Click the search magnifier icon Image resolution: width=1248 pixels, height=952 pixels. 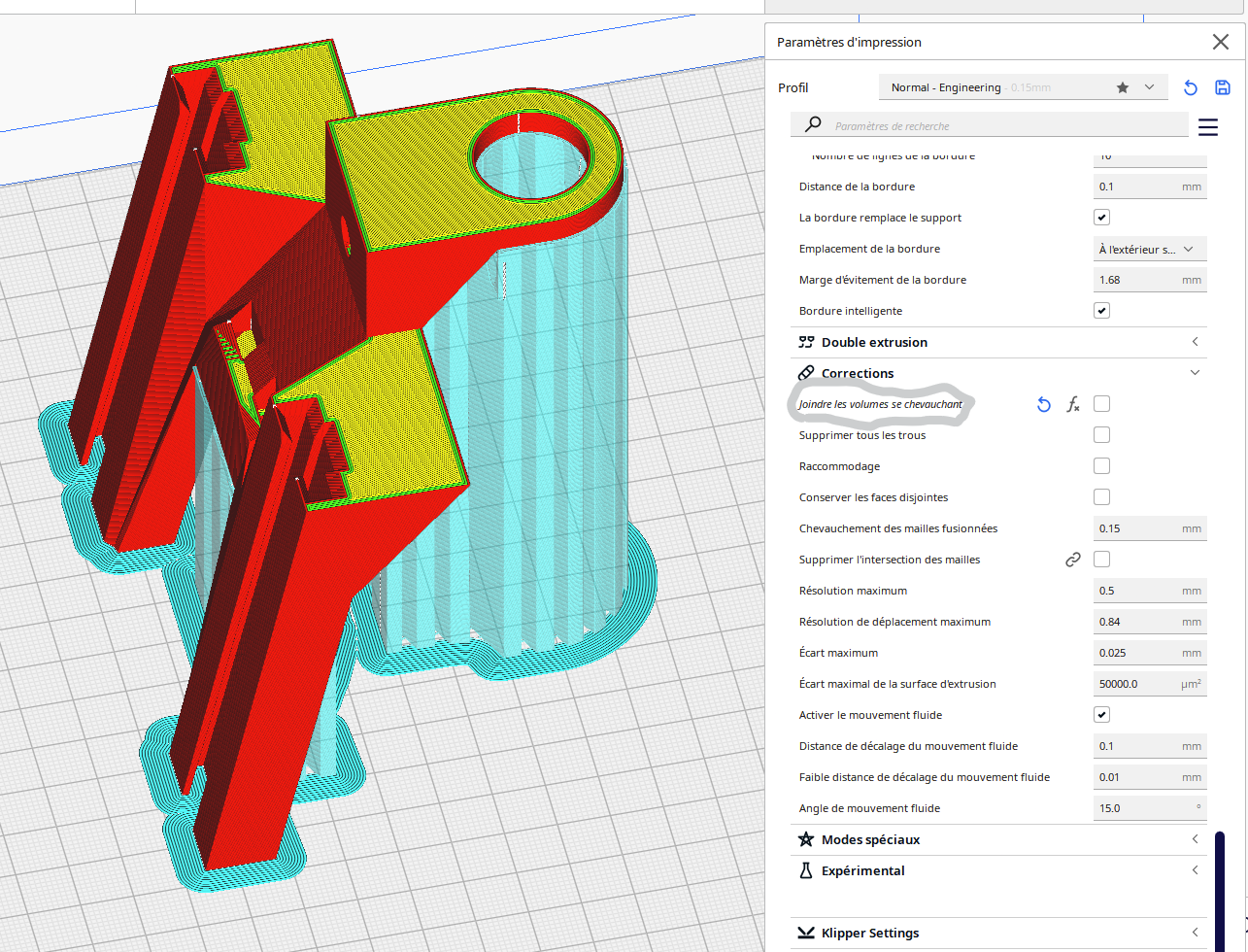813,125
